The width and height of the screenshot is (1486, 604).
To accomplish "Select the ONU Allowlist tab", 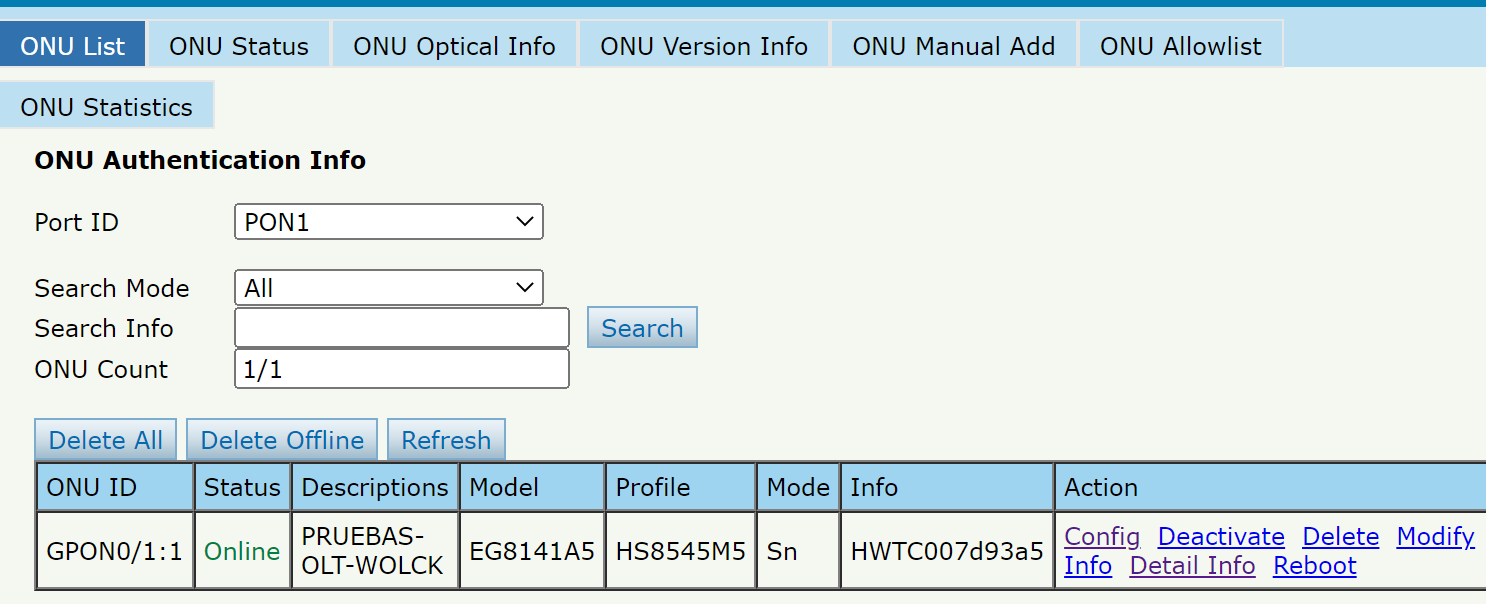I will point(1180,46).
